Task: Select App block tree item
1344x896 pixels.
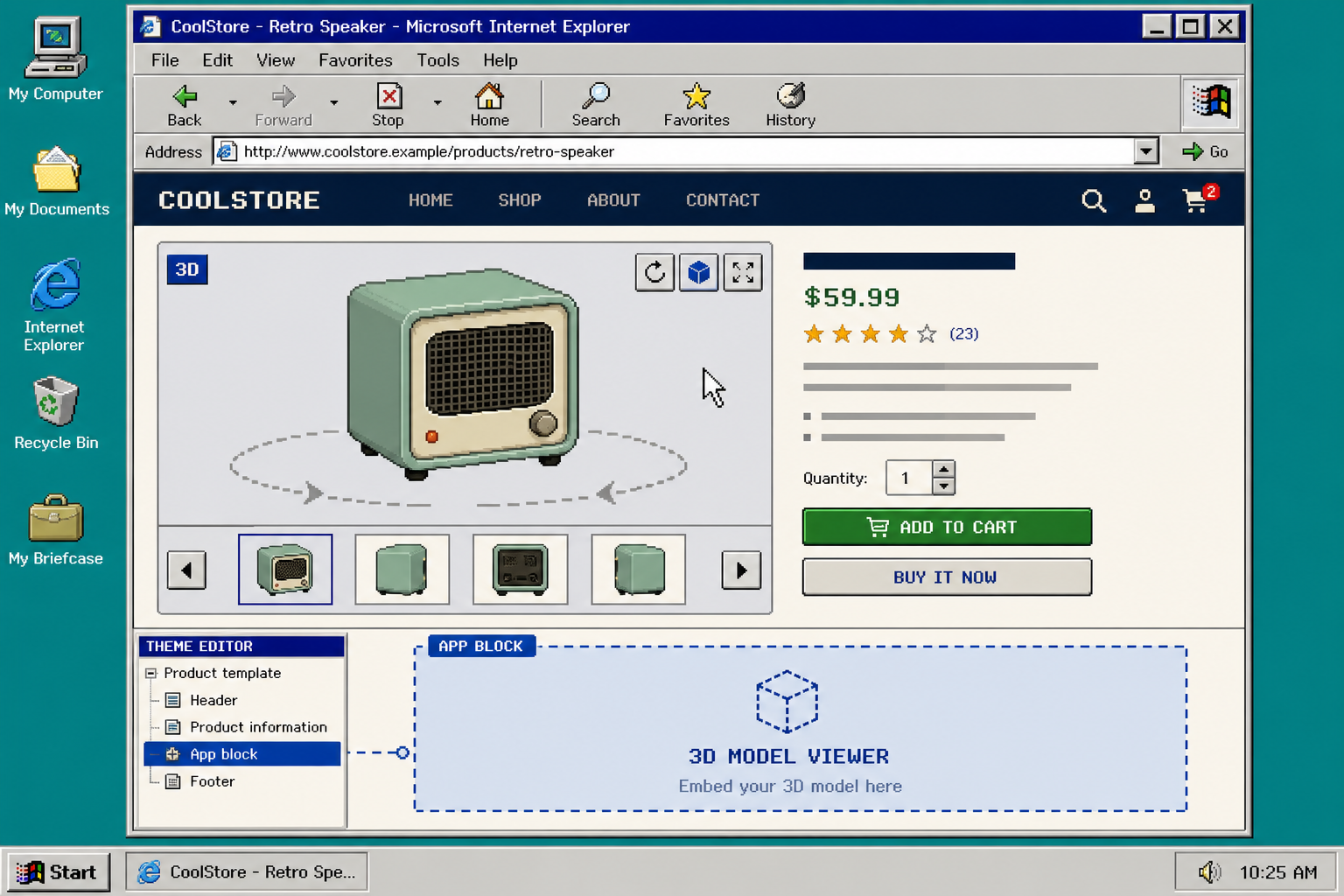Action: tap(242, 754)
